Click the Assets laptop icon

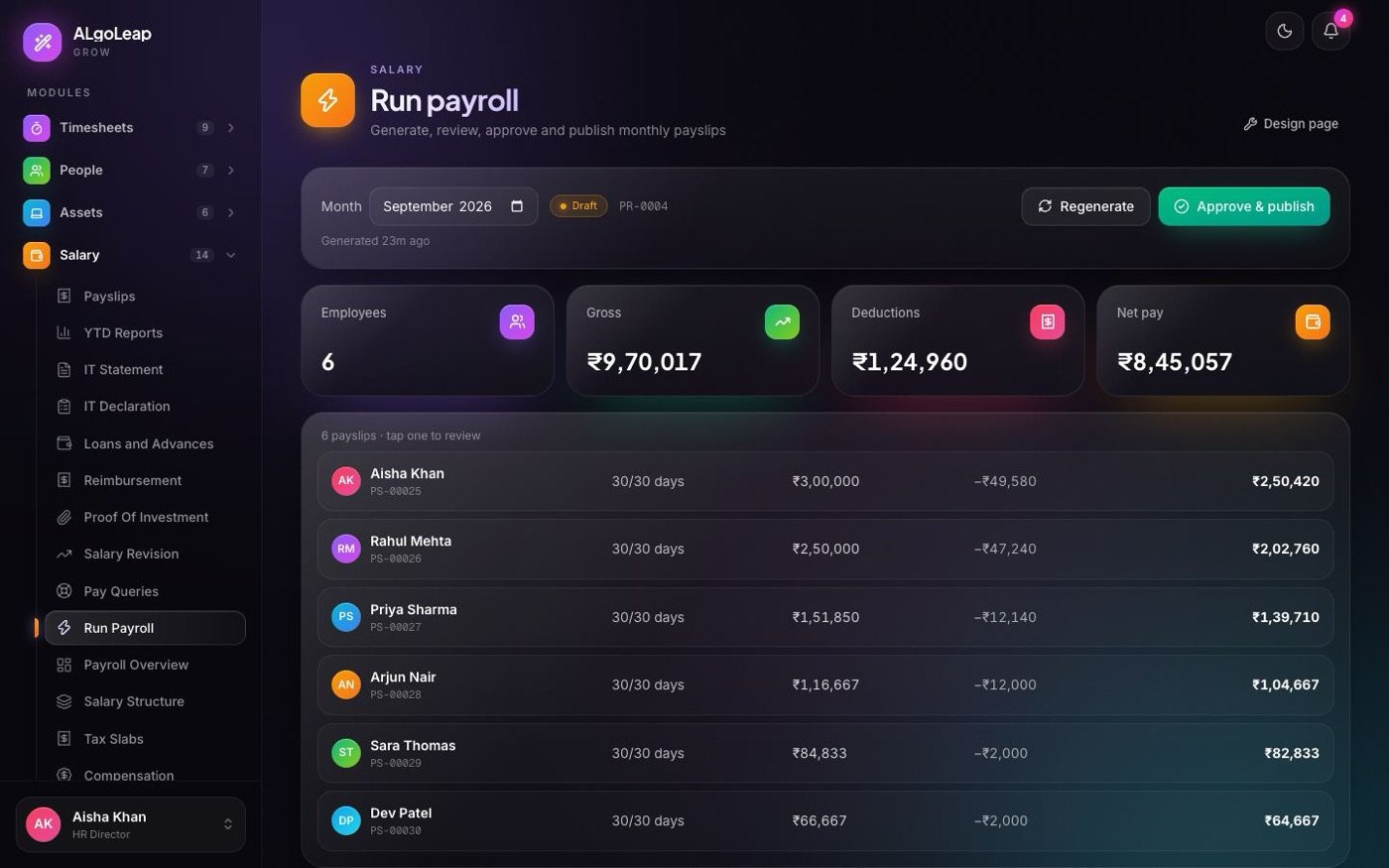coord(37,213)
